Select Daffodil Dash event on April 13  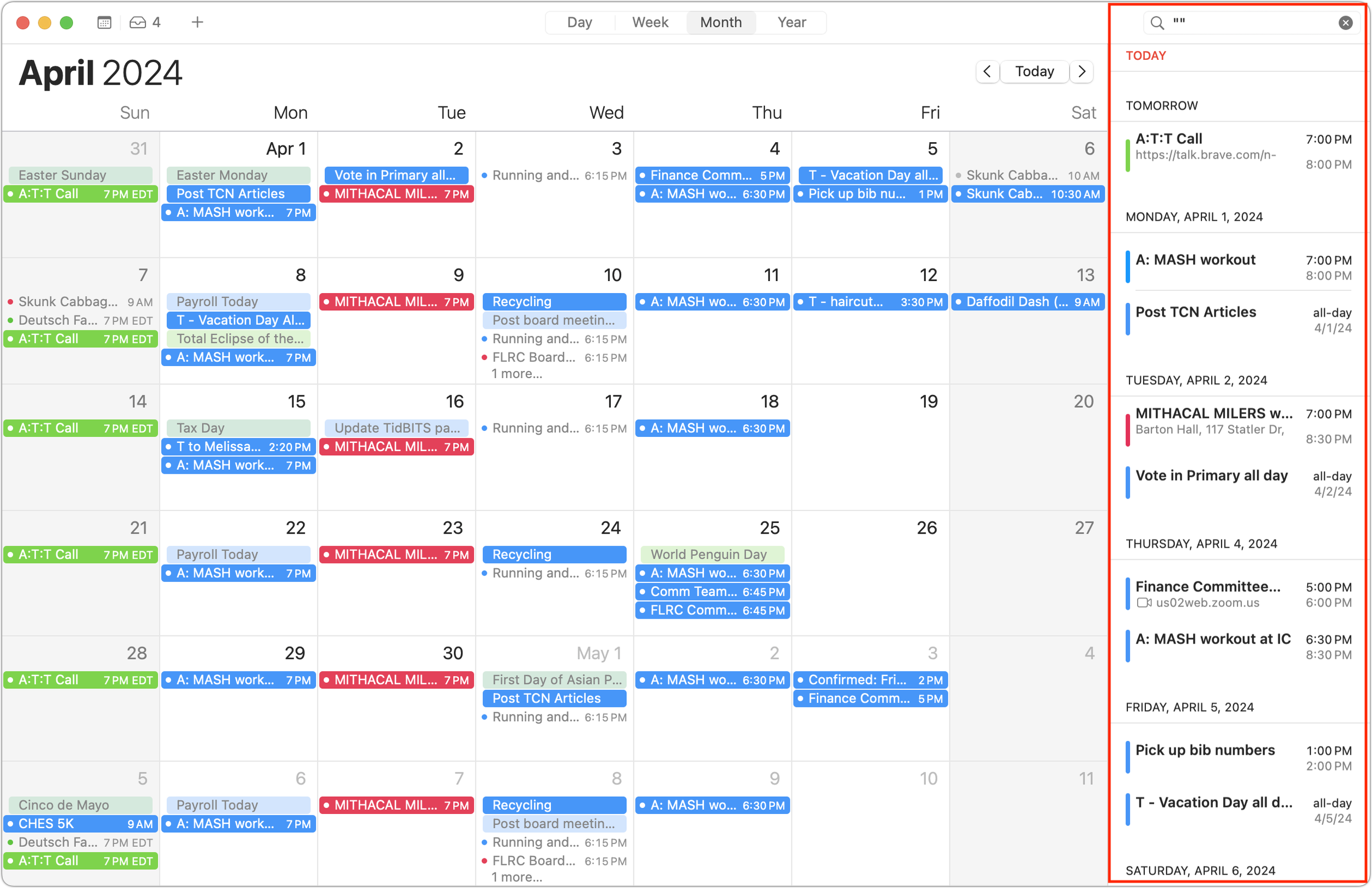pyautogui.click(x=1027, y=301)
